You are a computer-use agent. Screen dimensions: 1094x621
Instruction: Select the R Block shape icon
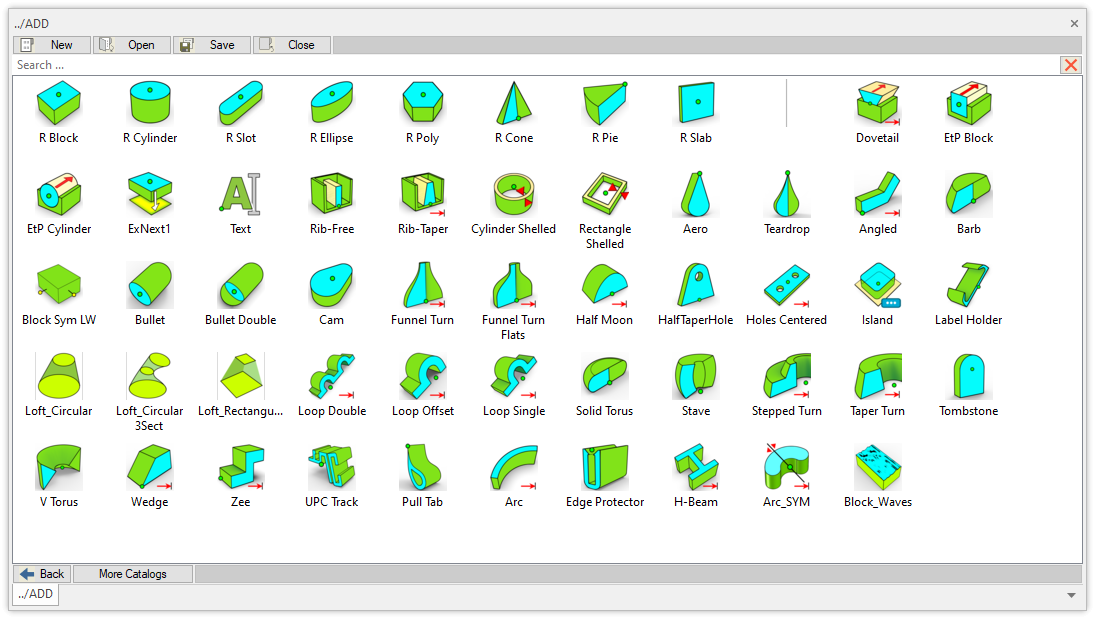58,104
